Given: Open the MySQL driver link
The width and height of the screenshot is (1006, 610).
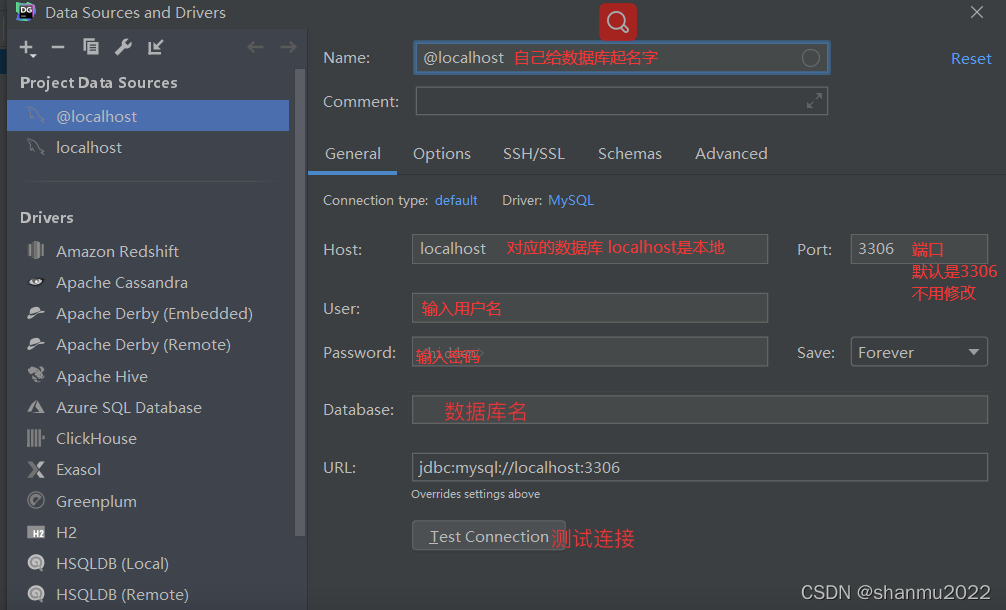Looking at the screenshot, I should 570,201.
